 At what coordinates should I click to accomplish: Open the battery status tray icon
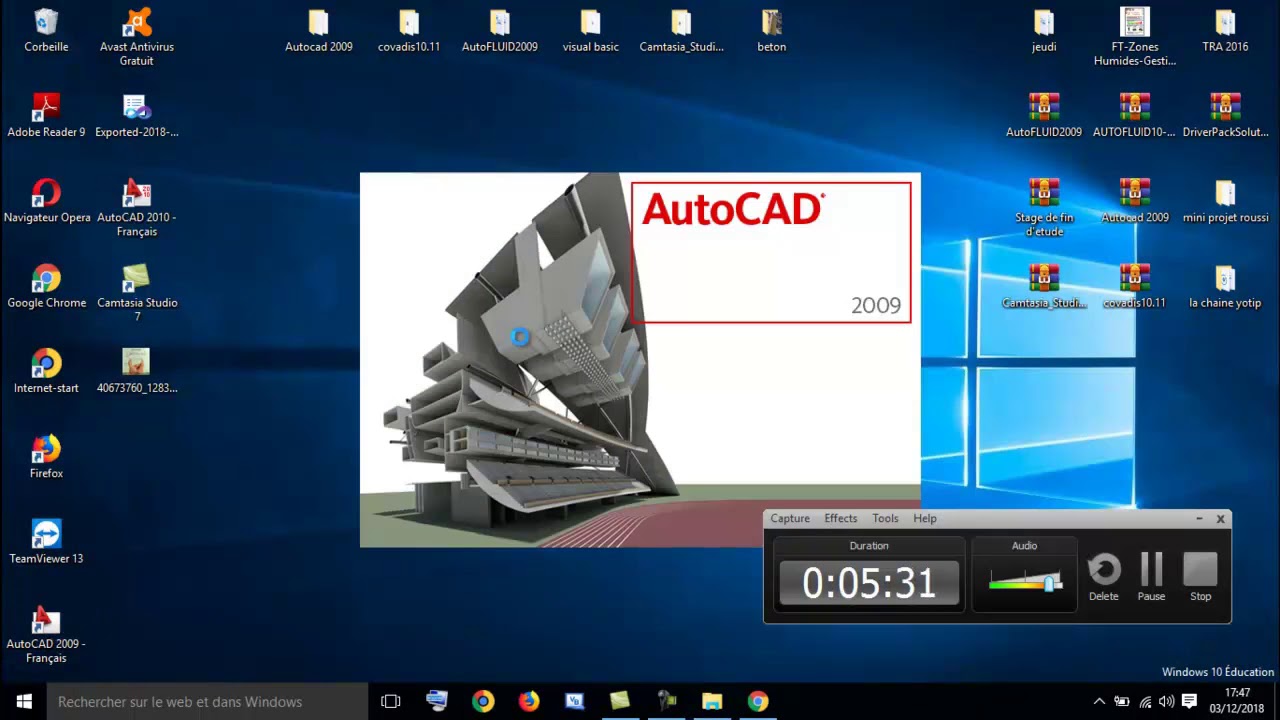1122,701
